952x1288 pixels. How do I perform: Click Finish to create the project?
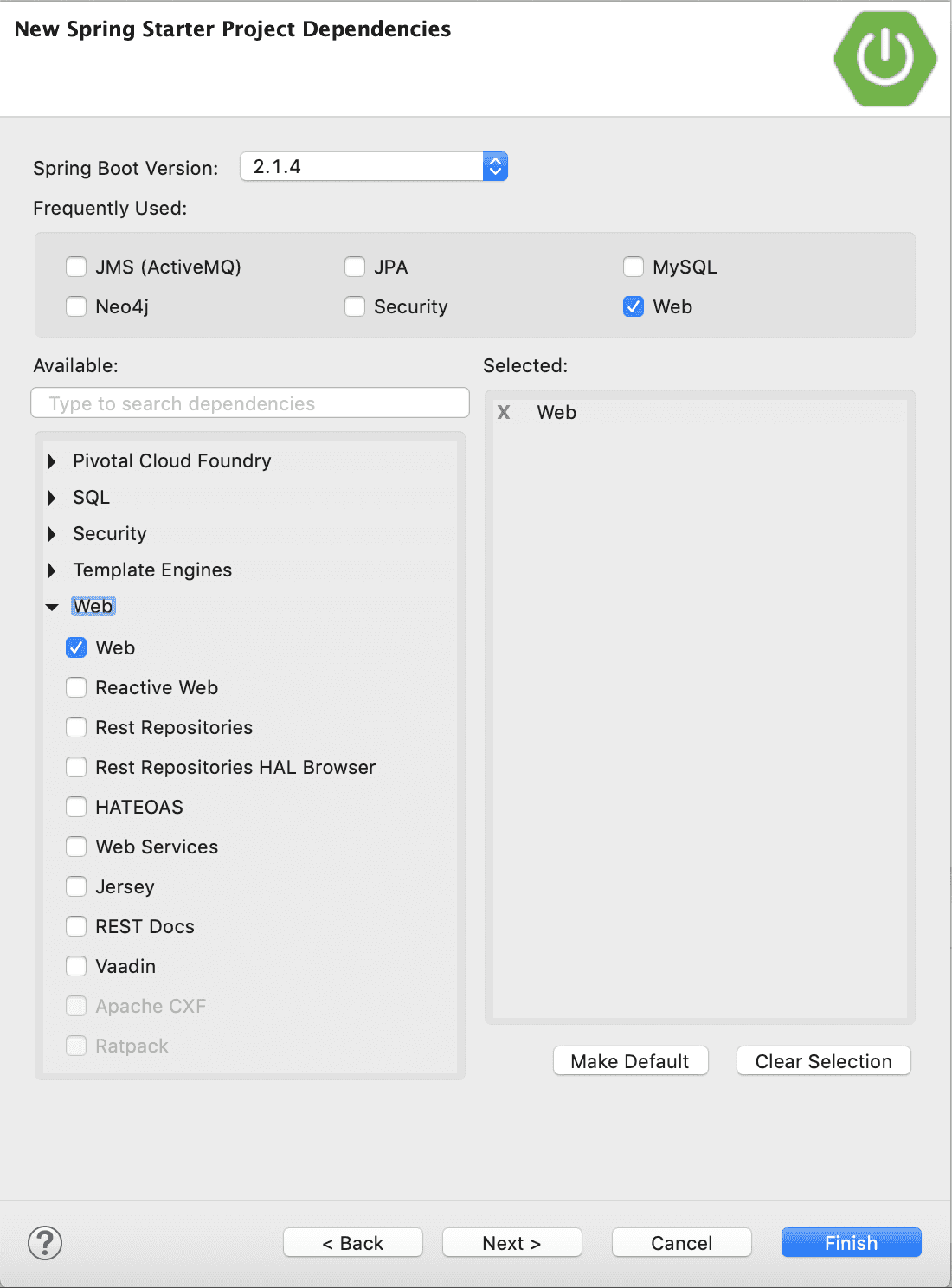click(850, 1242)
